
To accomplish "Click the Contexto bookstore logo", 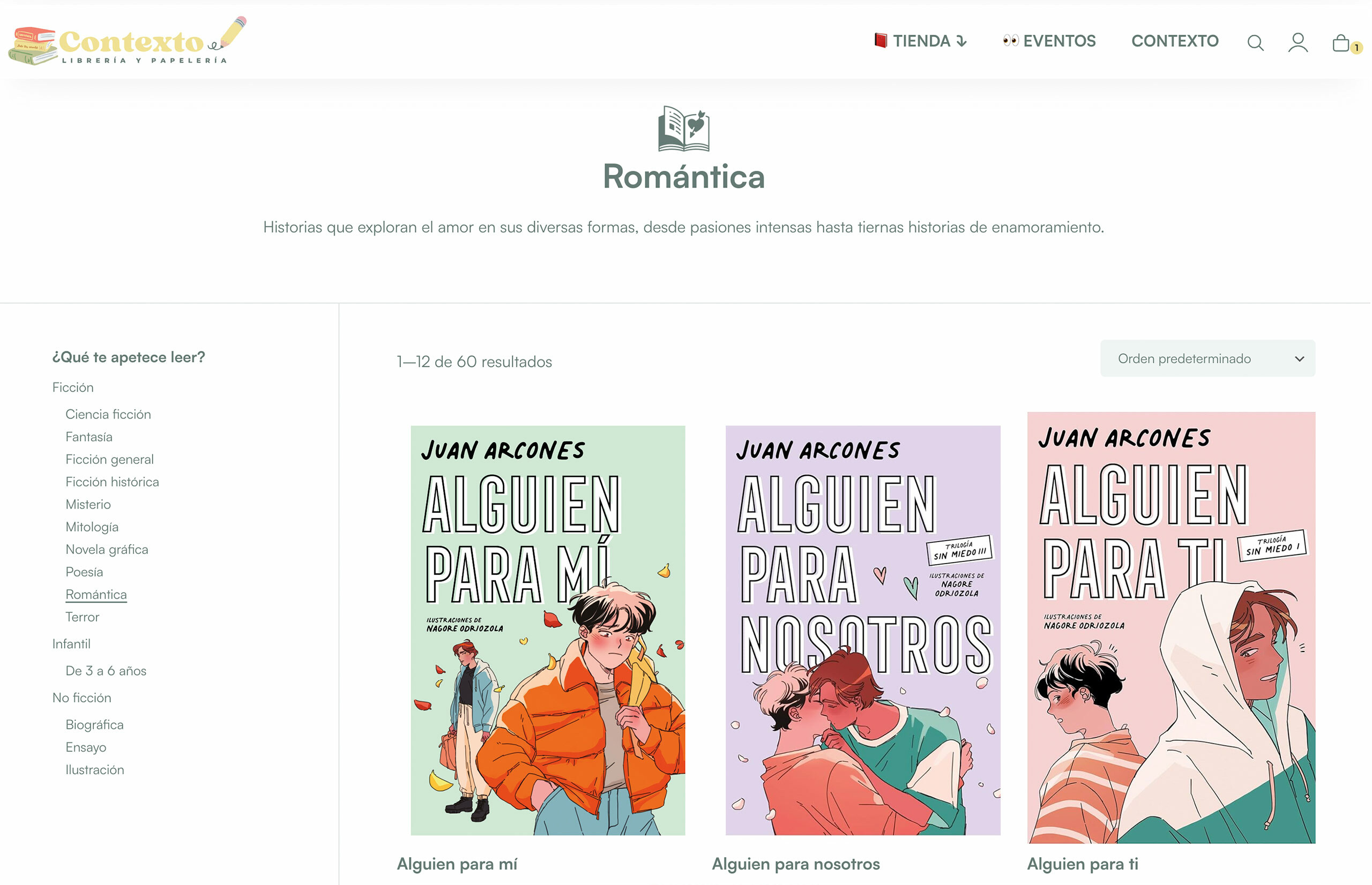I will [x=128, y=41].
